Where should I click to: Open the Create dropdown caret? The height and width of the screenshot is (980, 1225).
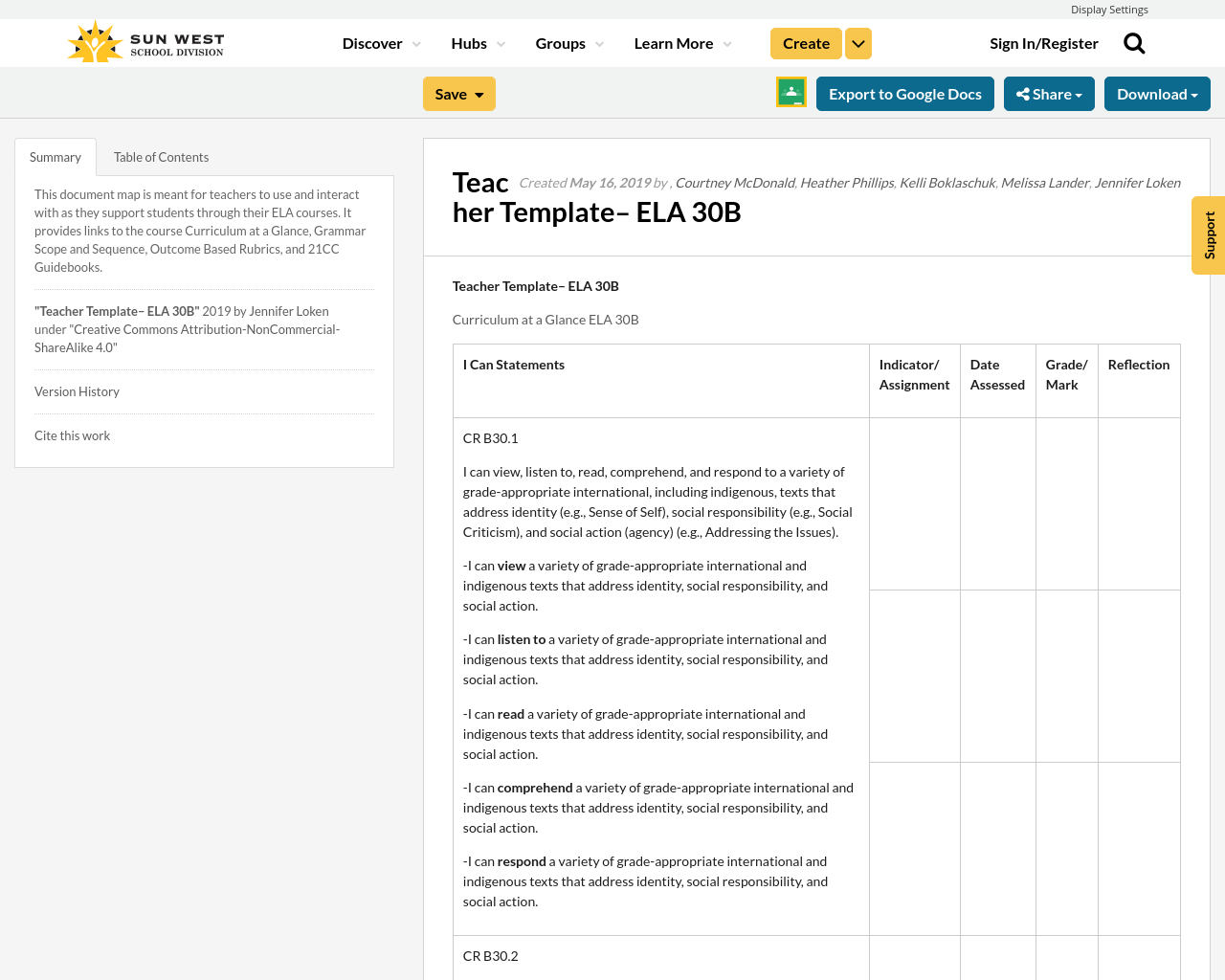(857, 43)
